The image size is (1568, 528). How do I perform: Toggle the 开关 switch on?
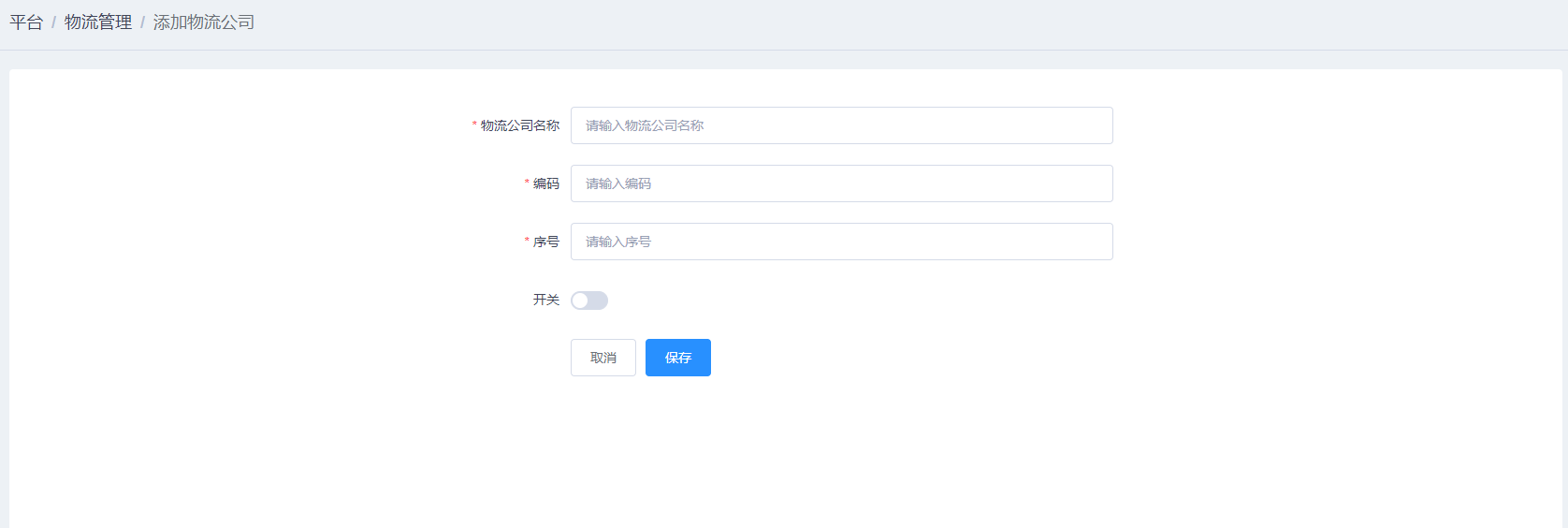pos(589,301)
